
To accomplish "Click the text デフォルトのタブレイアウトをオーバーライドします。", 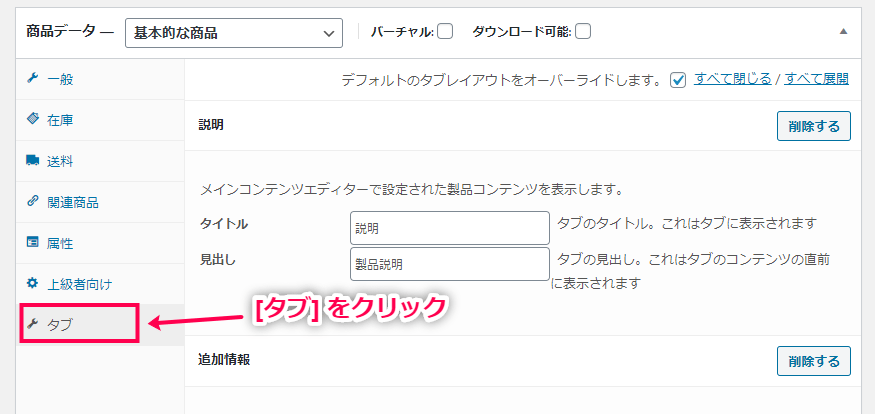I will pyautogui.click(x=501, y=80).
